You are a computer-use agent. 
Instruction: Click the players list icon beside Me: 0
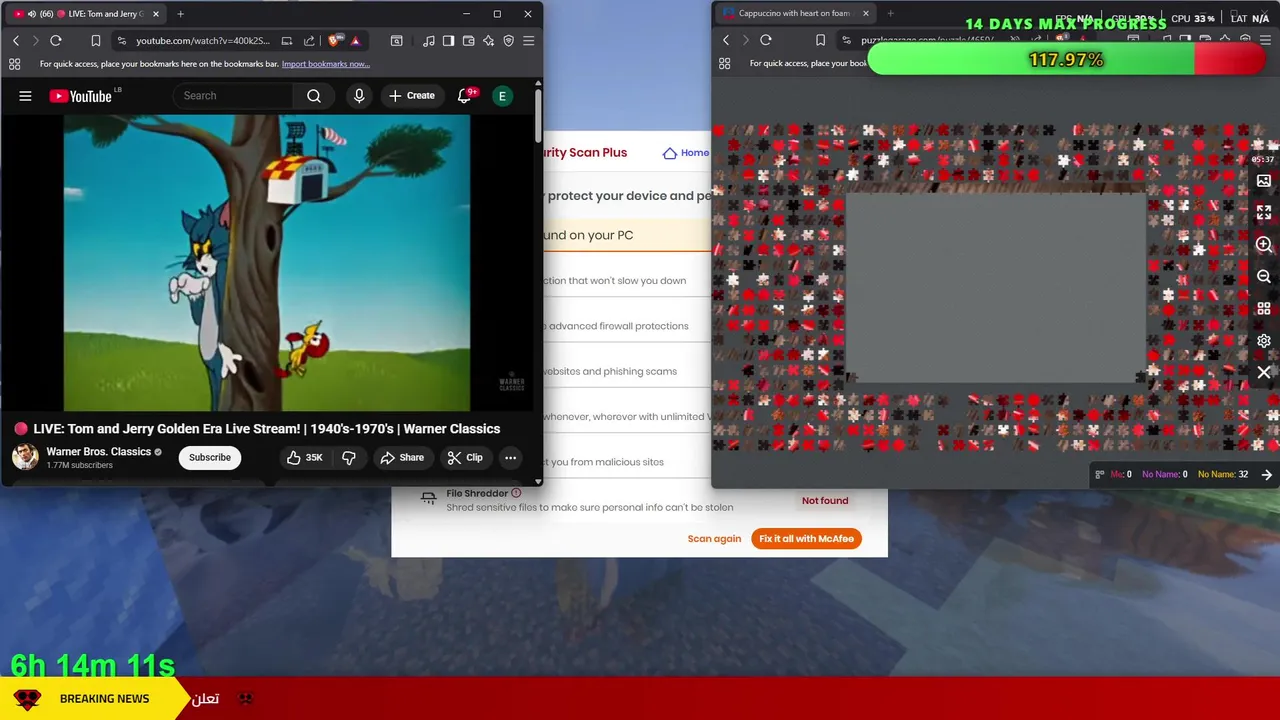[1100, 474]
